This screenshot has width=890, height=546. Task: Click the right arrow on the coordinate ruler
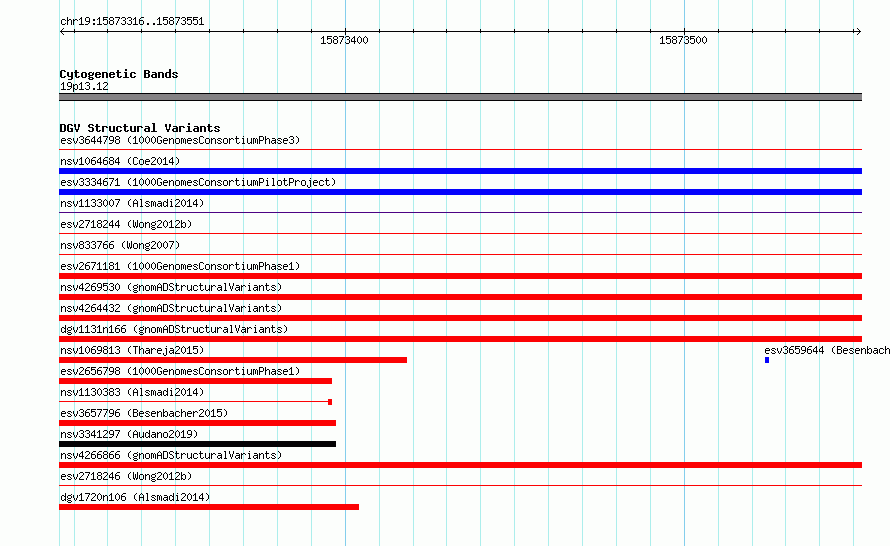click(858, 32)
